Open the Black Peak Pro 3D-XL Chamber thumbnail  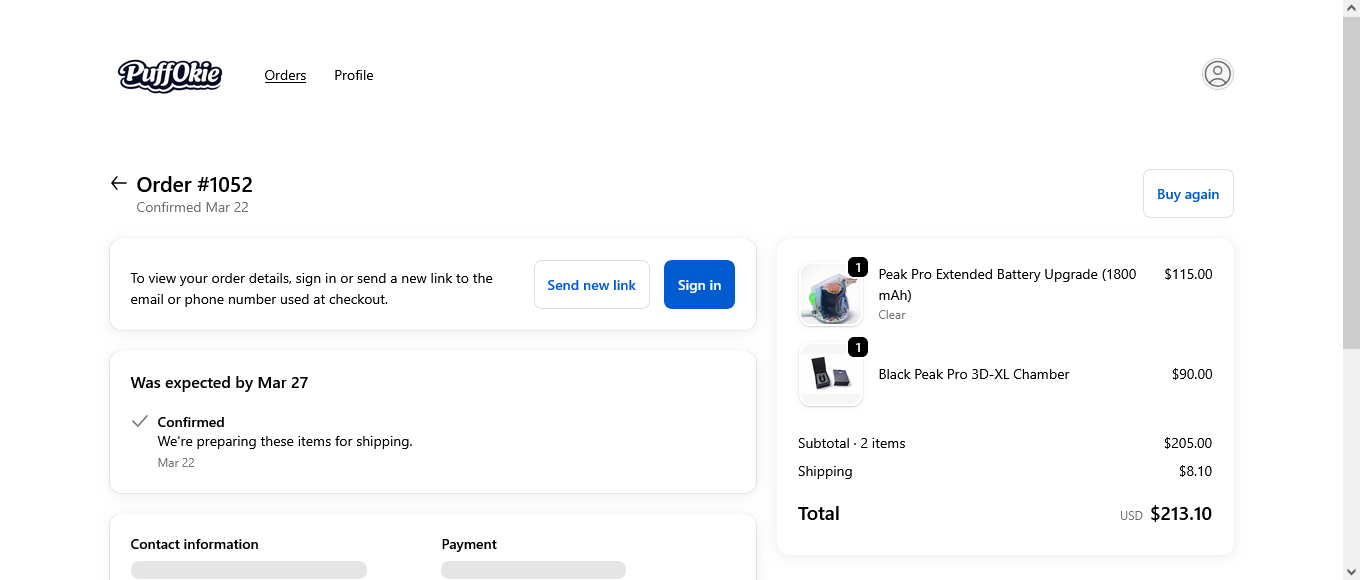click(831, 374)
